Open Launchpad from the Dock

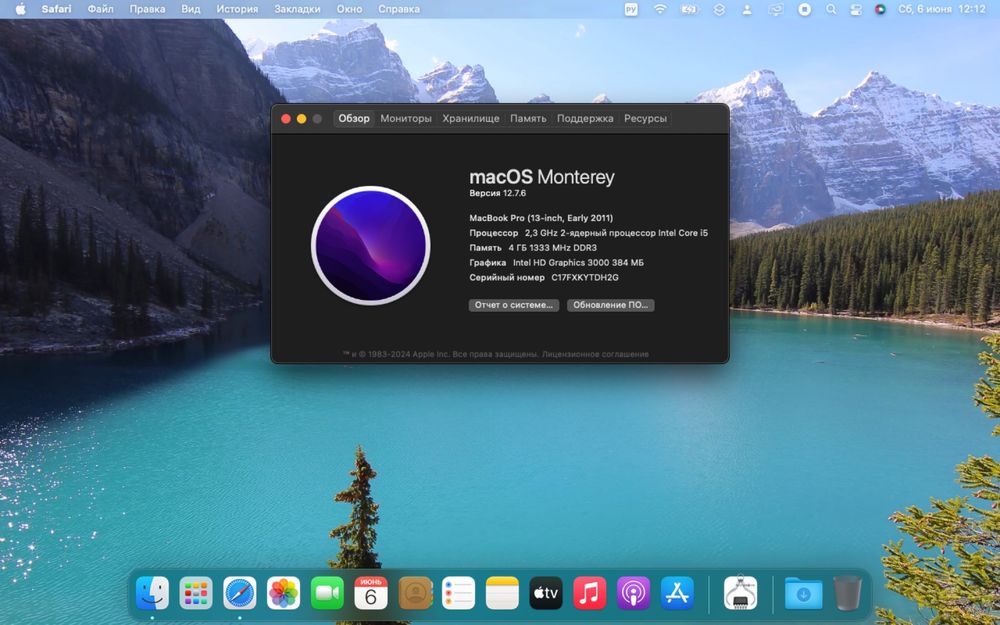click(x=196, y=593)
